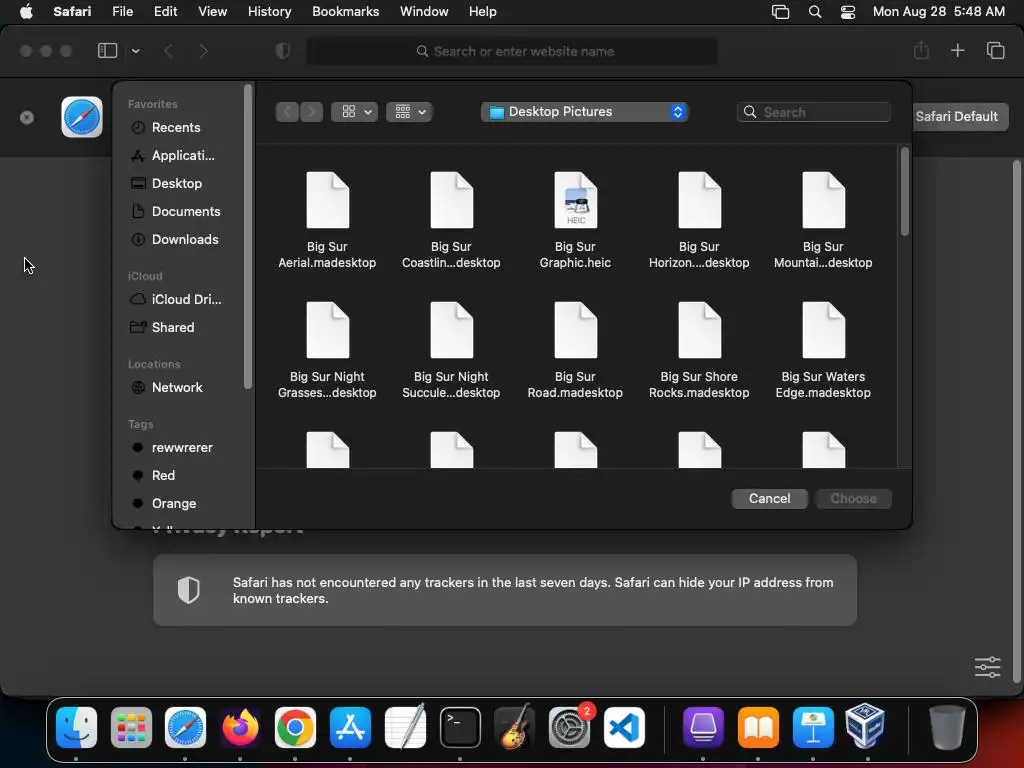This screenshot has height=768, width=1024.
Task: Select iCloud Drive in the sidebar
Action: coord(176,299)
